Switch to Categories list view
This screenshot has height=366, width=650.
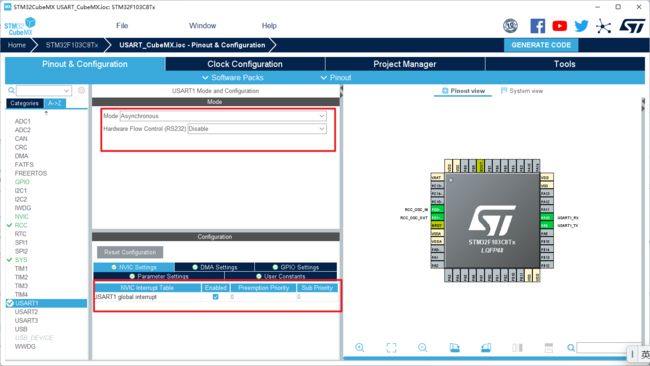(24, 103)
